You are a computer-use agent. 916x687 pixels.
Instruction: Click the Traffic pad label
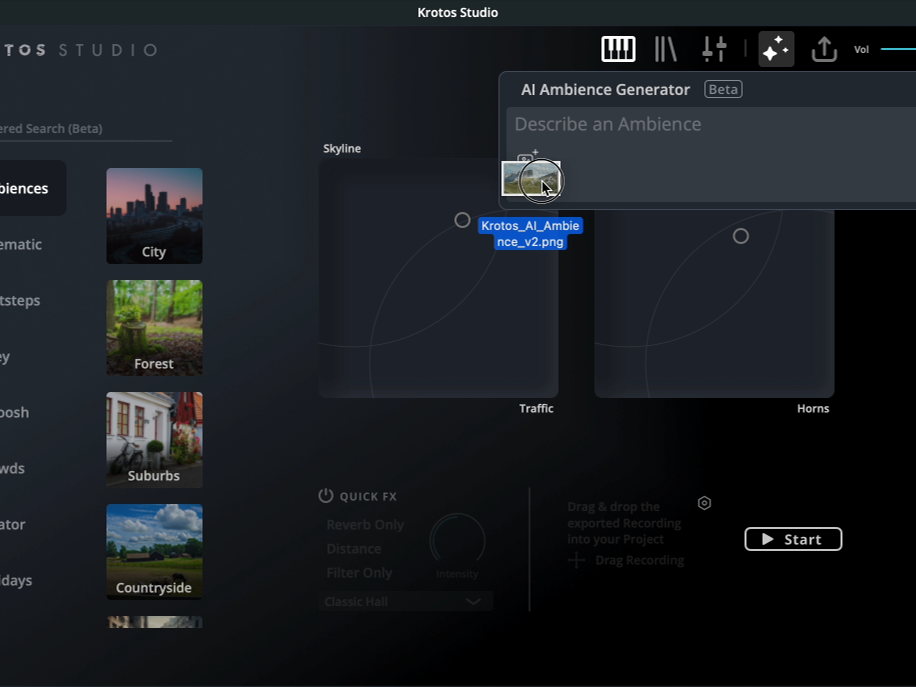click(536, 408)
